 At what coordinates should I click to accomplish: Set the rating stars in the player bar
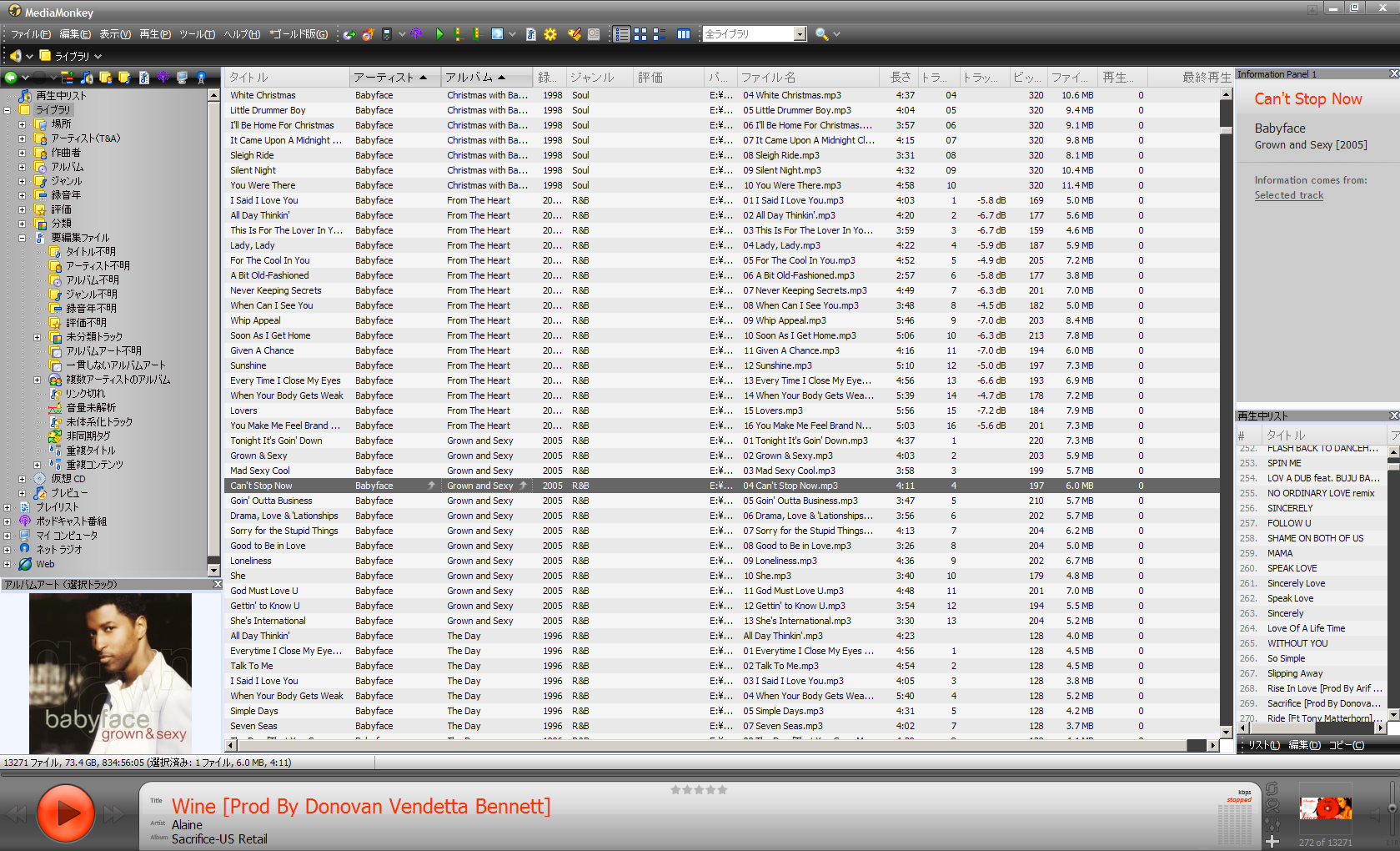699,789
